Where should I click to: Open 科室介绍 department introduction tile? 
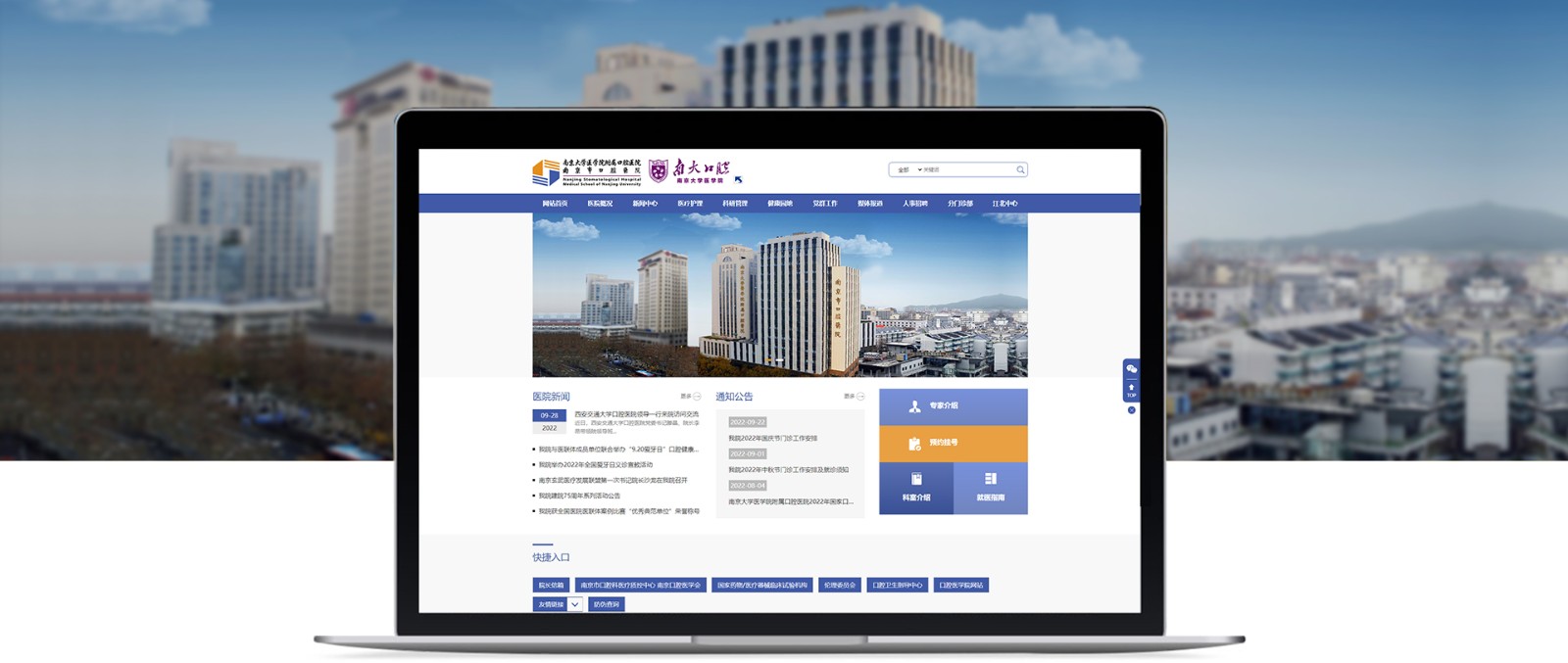tap(916, 488)
